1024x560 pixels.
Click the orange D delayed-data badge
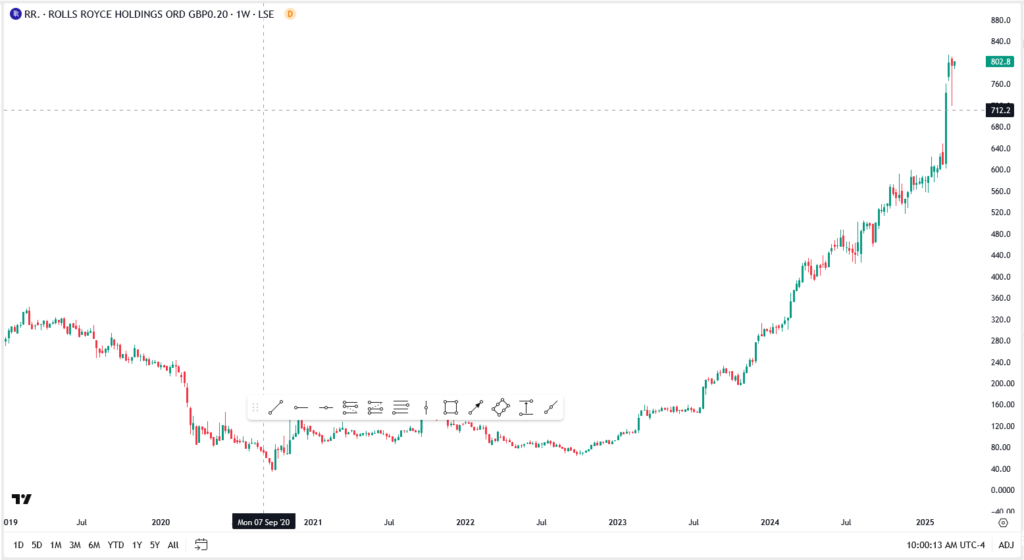coord(290,14)
